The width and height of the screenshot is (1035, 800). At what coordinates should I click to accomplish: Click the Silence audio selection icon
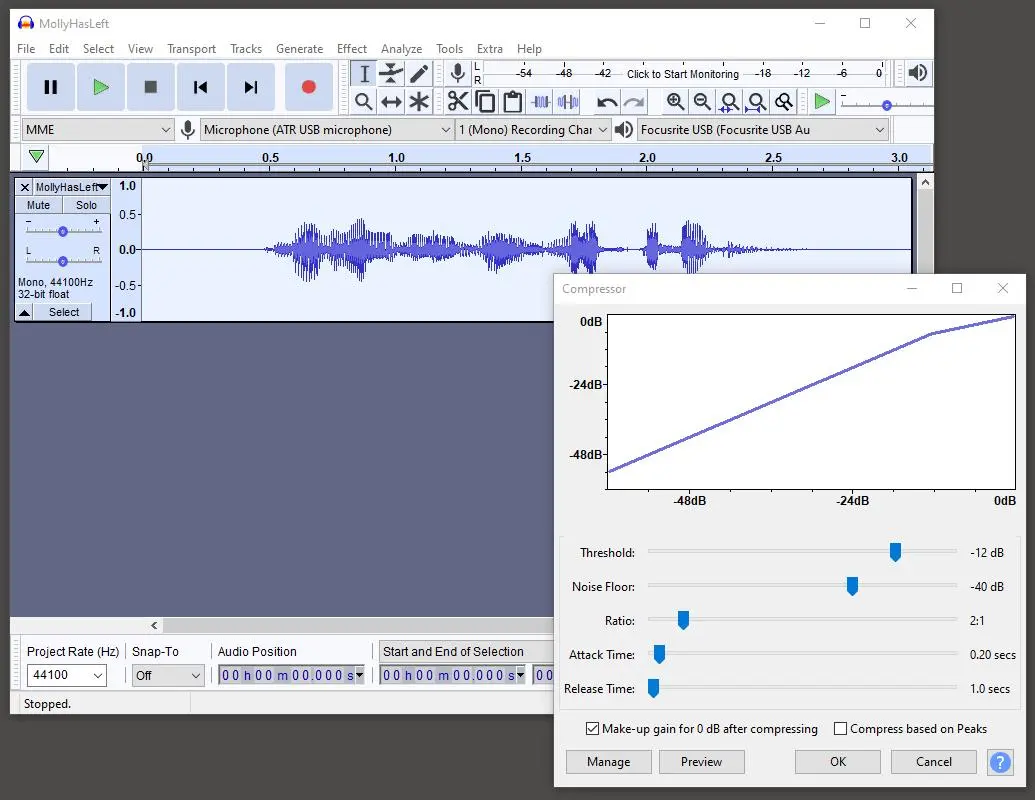(568, 102)
